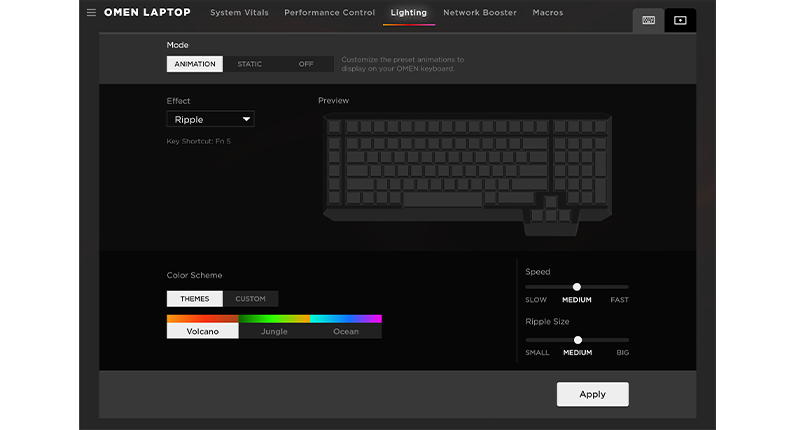Set ripple size to BIG label
795x430 pixels.
pyautogui.click(x=623, y=352)
